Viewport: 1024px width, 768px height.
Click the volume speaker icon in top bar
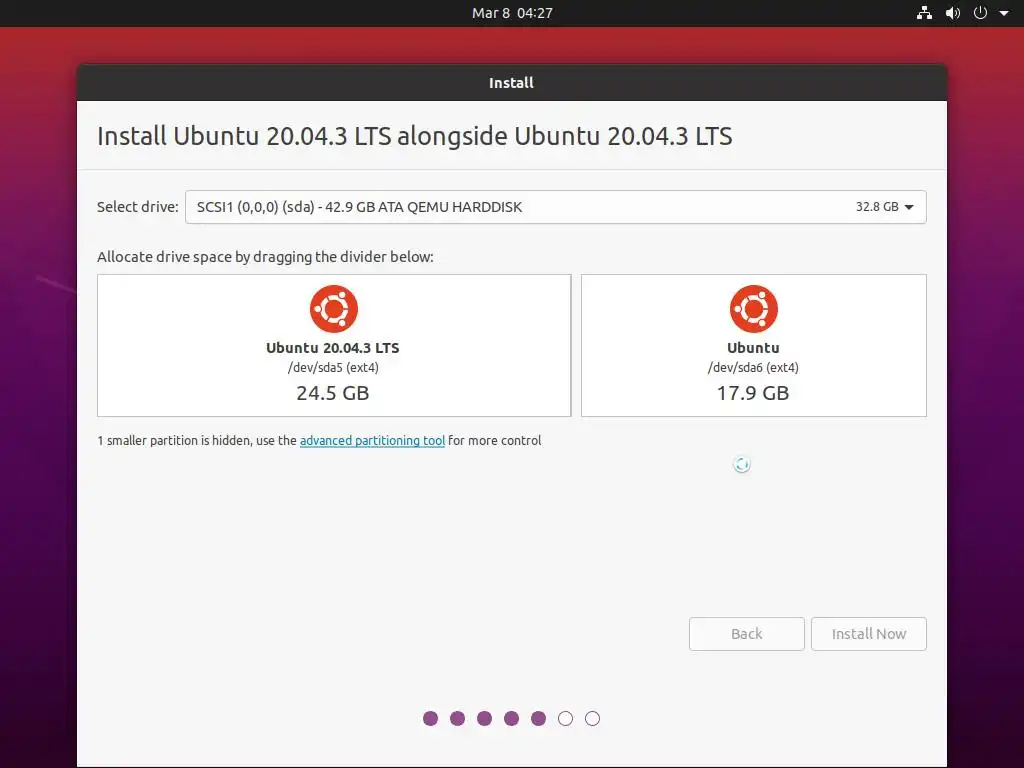[953, 13]
